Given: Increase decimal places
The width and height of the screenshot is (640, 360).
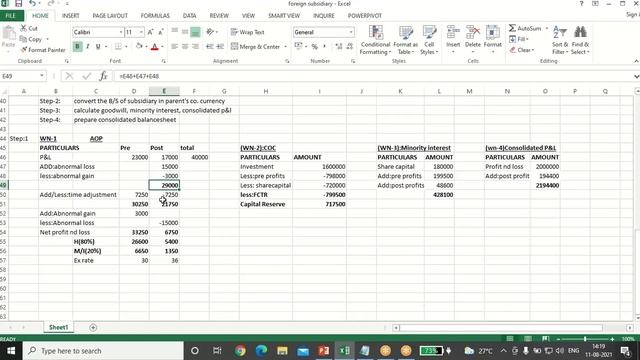Looking at the screenshot, I should pyautogui.click(x=339, y=47).
